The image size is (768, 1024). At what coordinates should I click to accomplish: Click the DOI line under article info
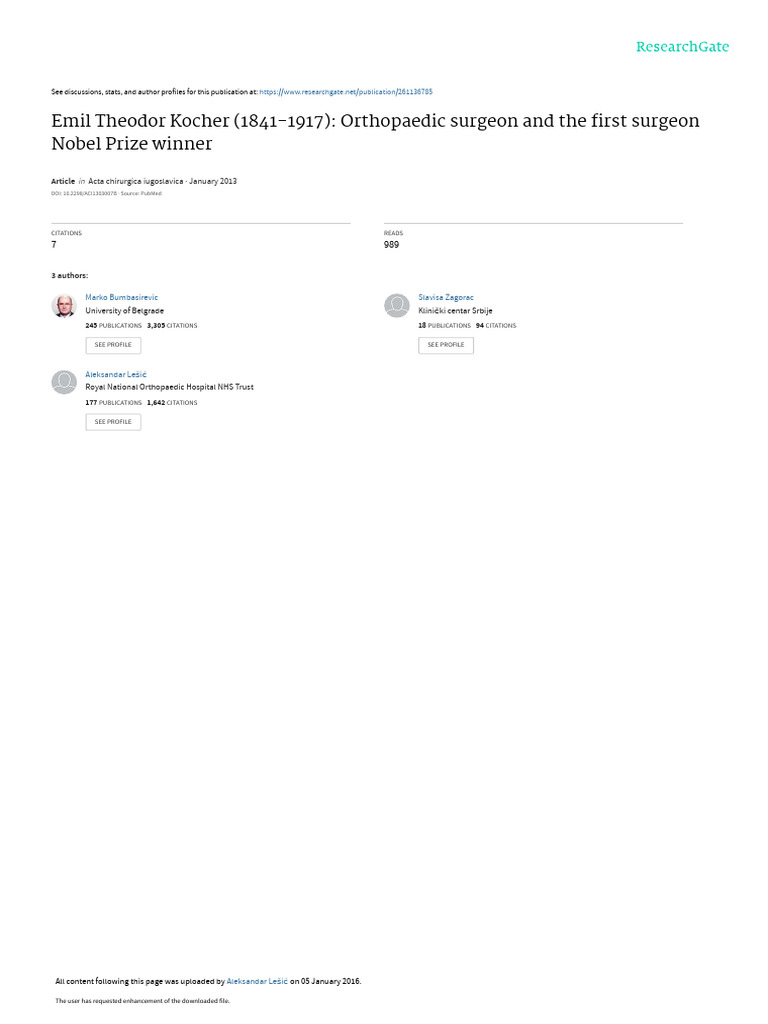coord(106,193)
